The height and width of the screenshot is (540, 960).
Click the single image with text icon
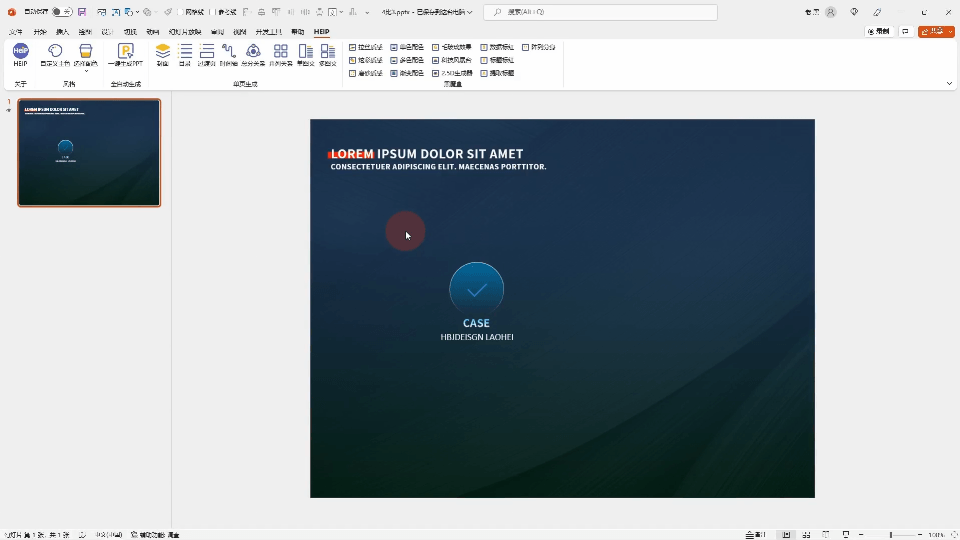coord(306,51)
